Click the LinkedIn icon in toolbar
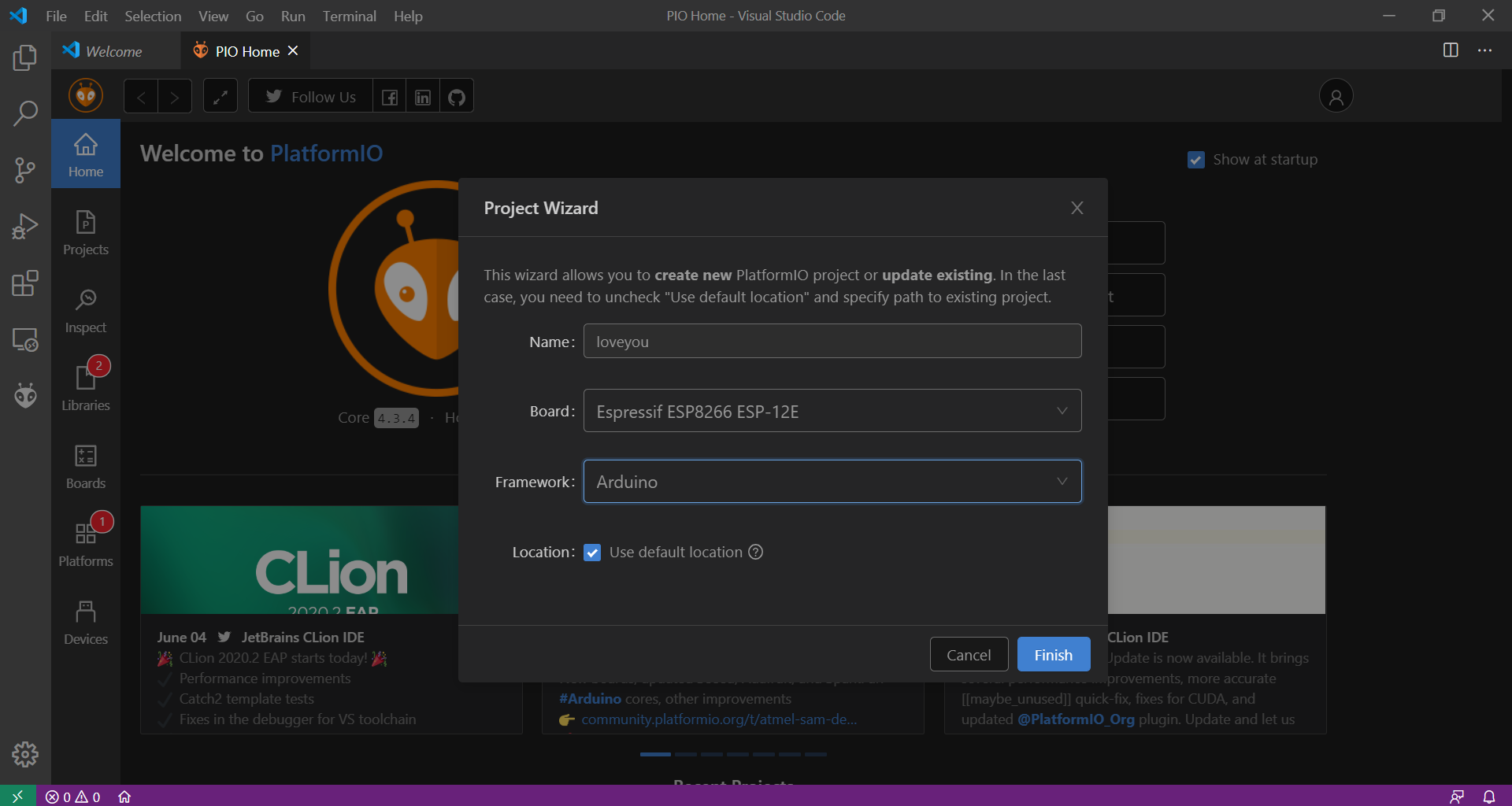The image size is (1512, 806). tap(423, 97)
